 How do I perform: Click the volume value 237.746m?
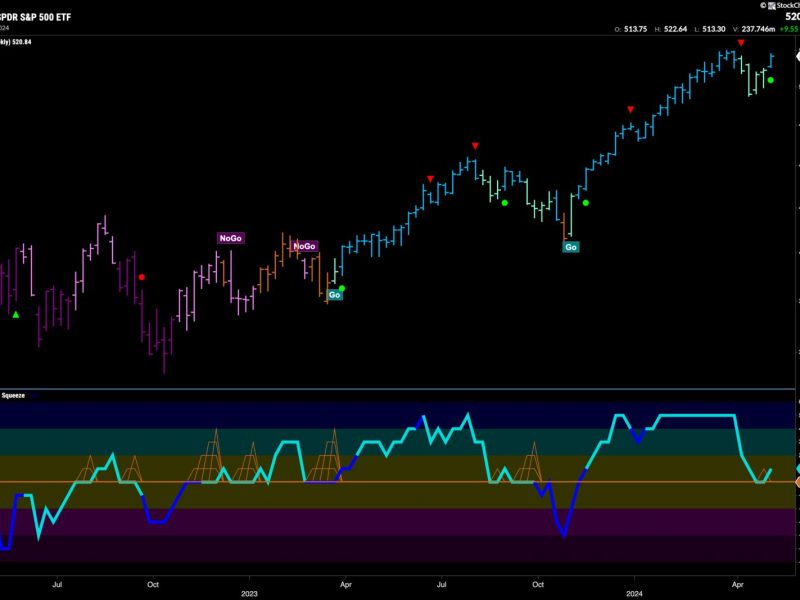[758, 29]
